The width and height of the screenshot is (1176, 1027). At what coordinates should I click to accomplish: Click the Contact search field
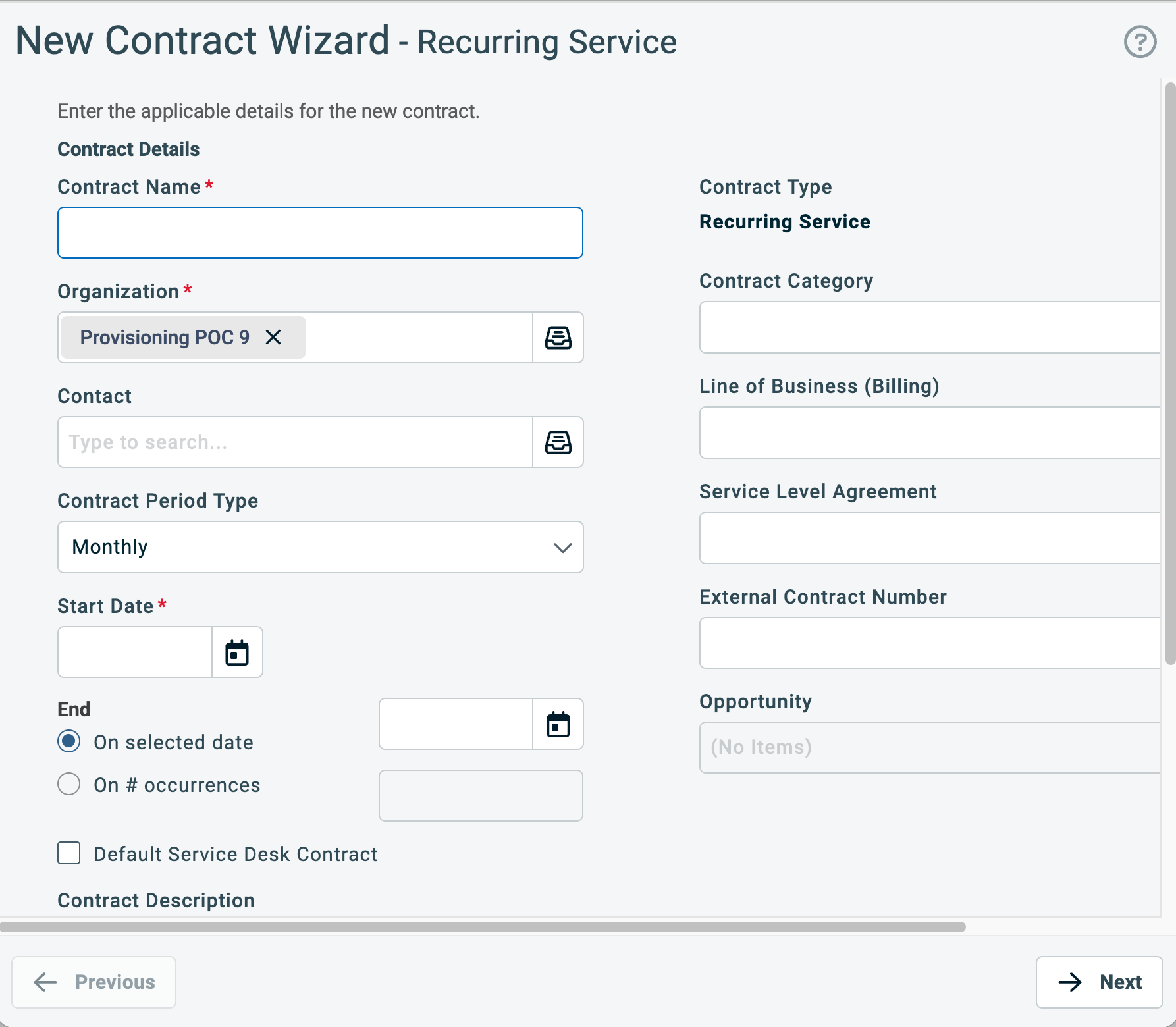(295, 442)
